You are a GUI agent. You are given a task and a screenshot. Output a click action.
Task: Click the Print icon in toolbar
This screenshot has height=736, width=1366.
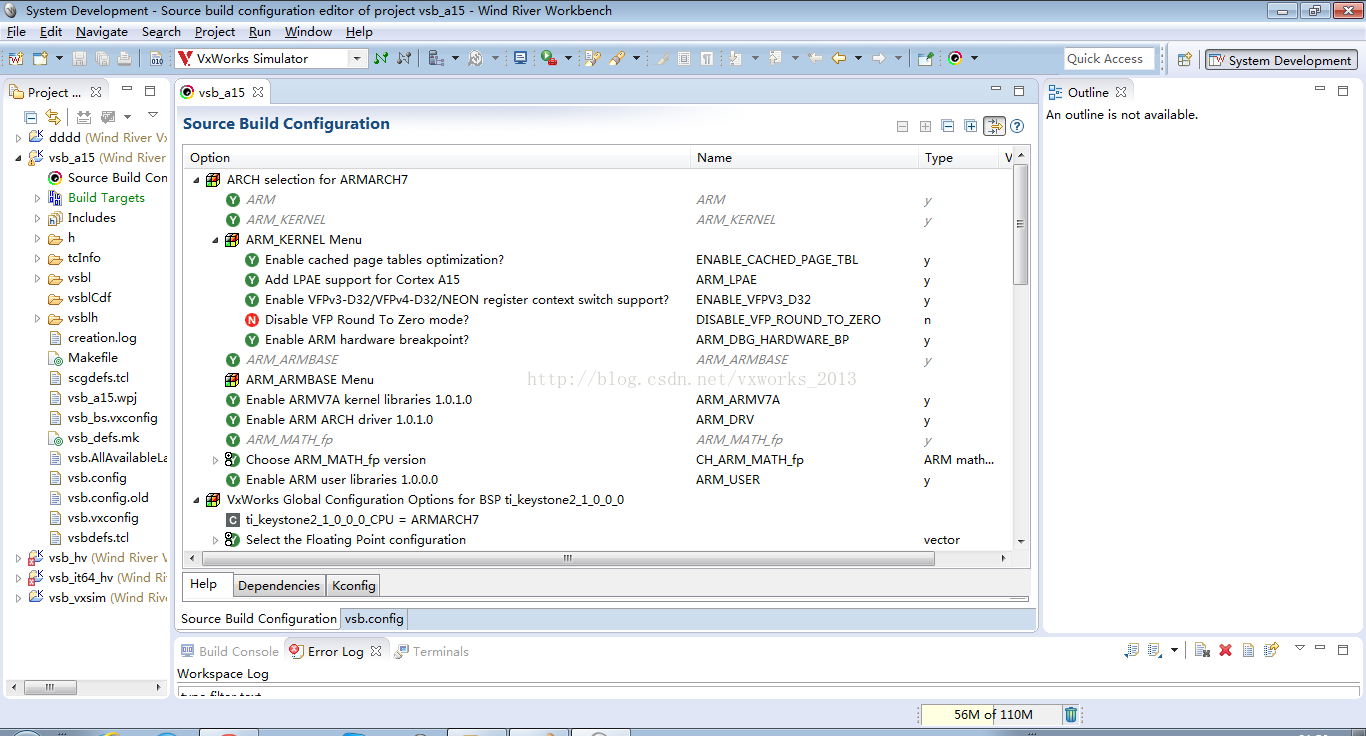pos(124,58)
